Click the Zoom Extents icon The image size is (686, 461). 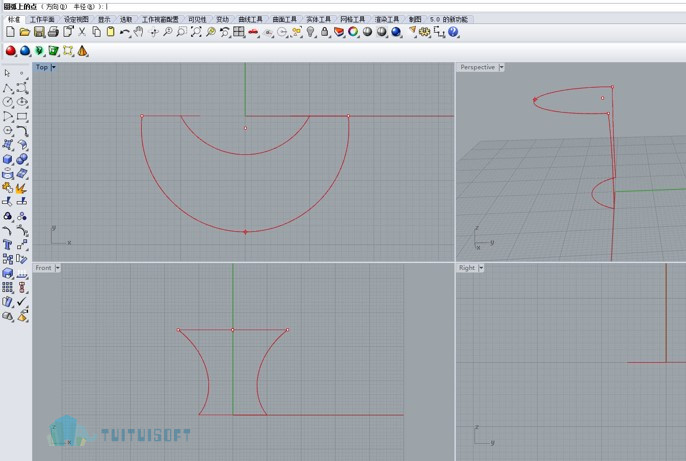pos(196,32)
